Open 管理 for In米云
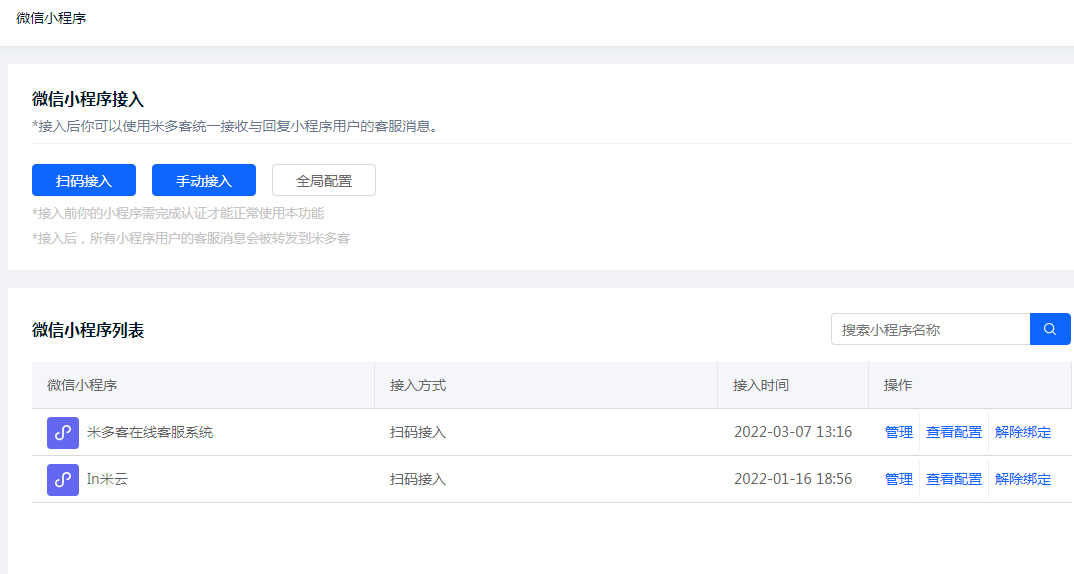The height and width of the screenshot is (574, 1074). pos(899,479)
